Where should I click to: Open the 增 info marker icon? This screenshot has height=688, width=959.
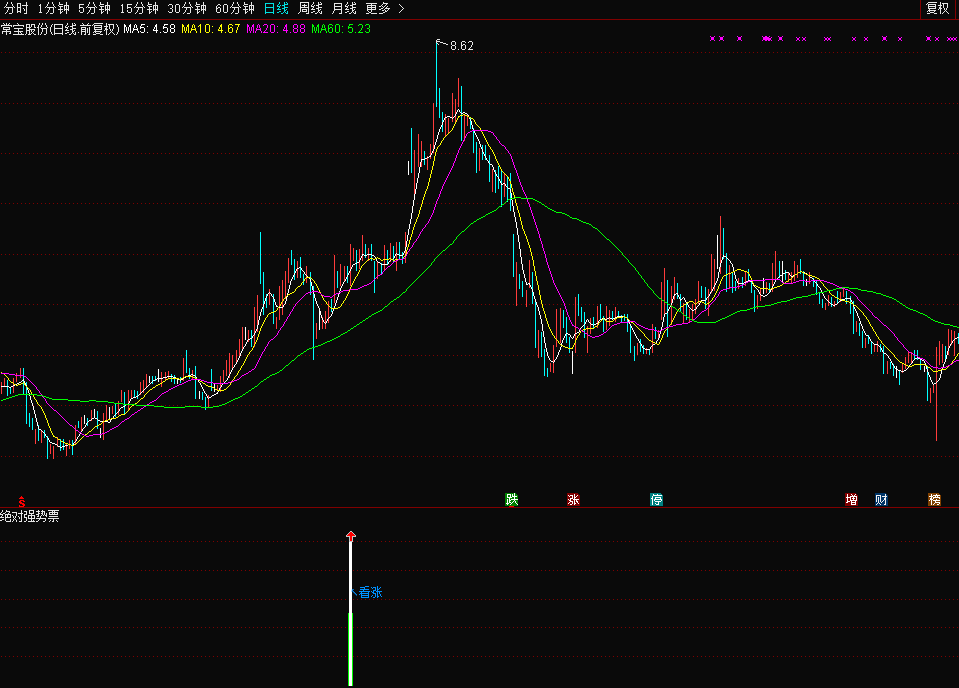click(851, 499)
